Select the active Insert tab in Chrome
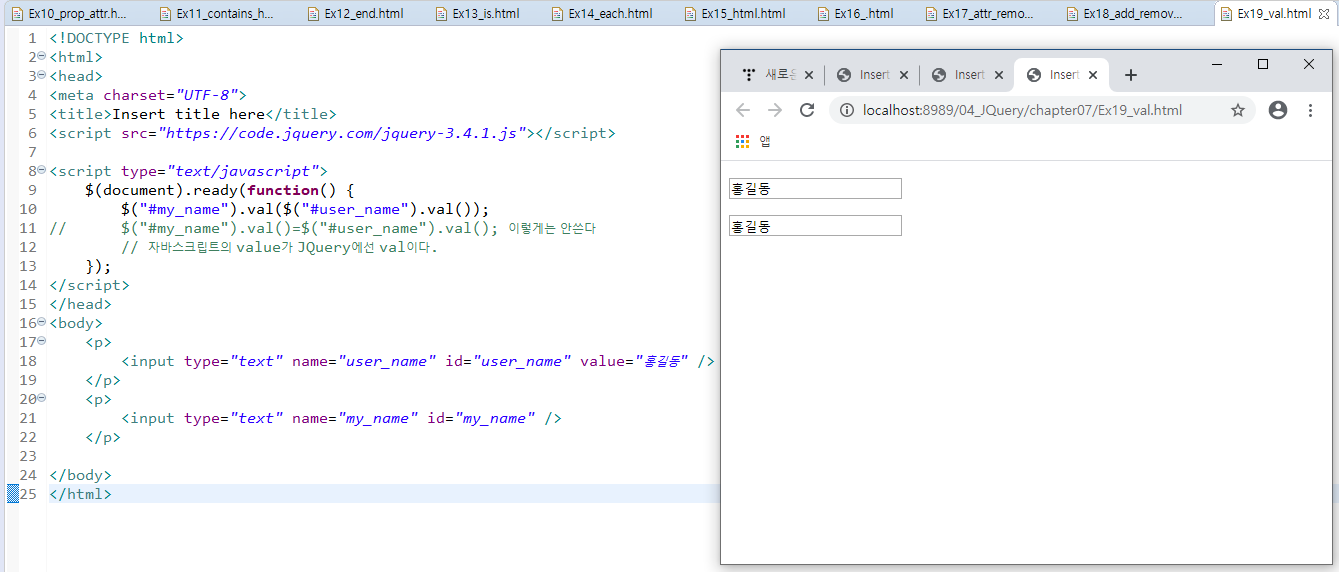The width and height of the screenshot is (1339, 572). point(1062,75)
